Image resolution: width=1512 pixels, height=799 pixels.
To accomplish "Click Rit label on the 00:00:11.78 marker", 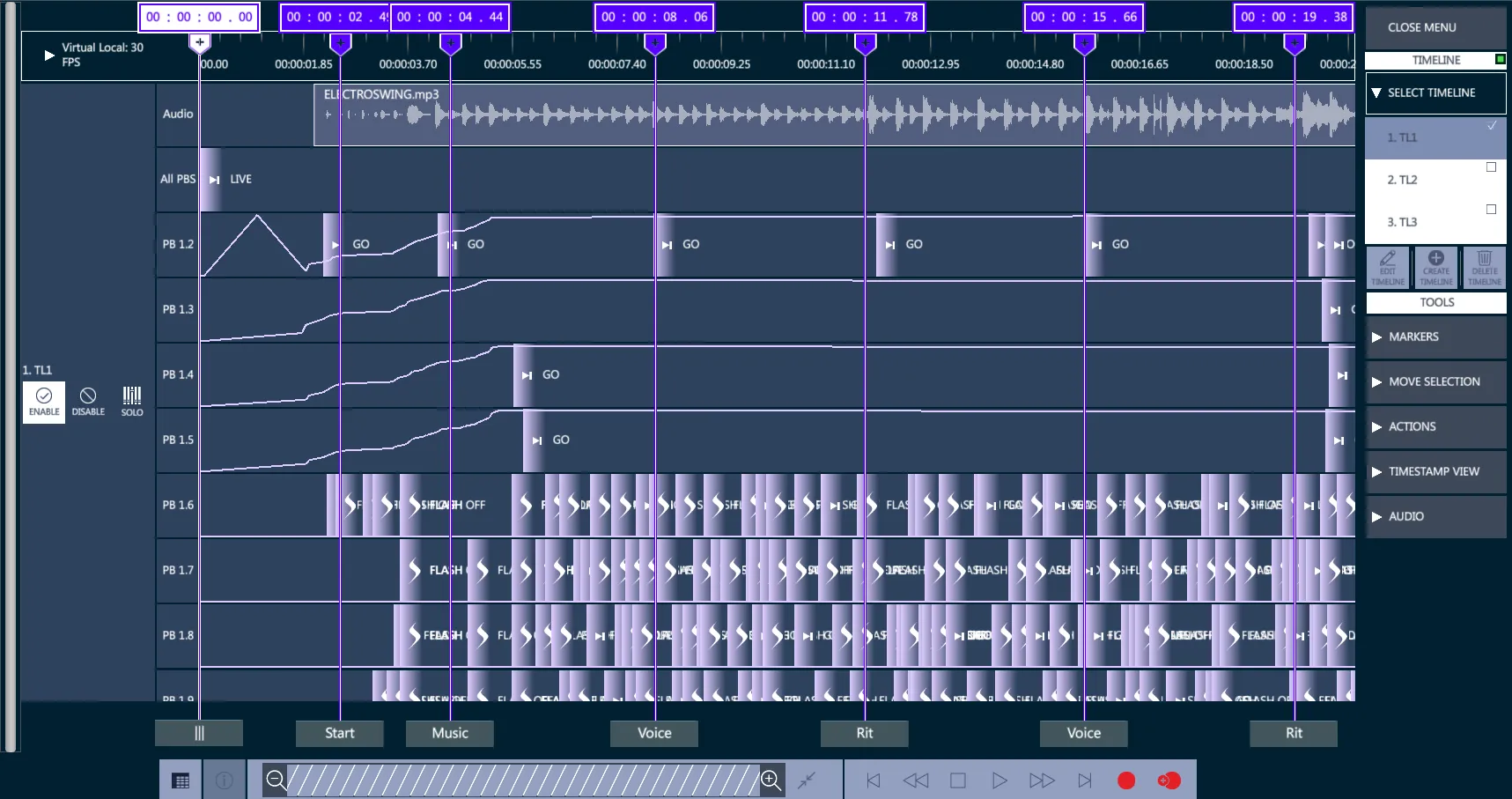I will (x=865, y=733).
